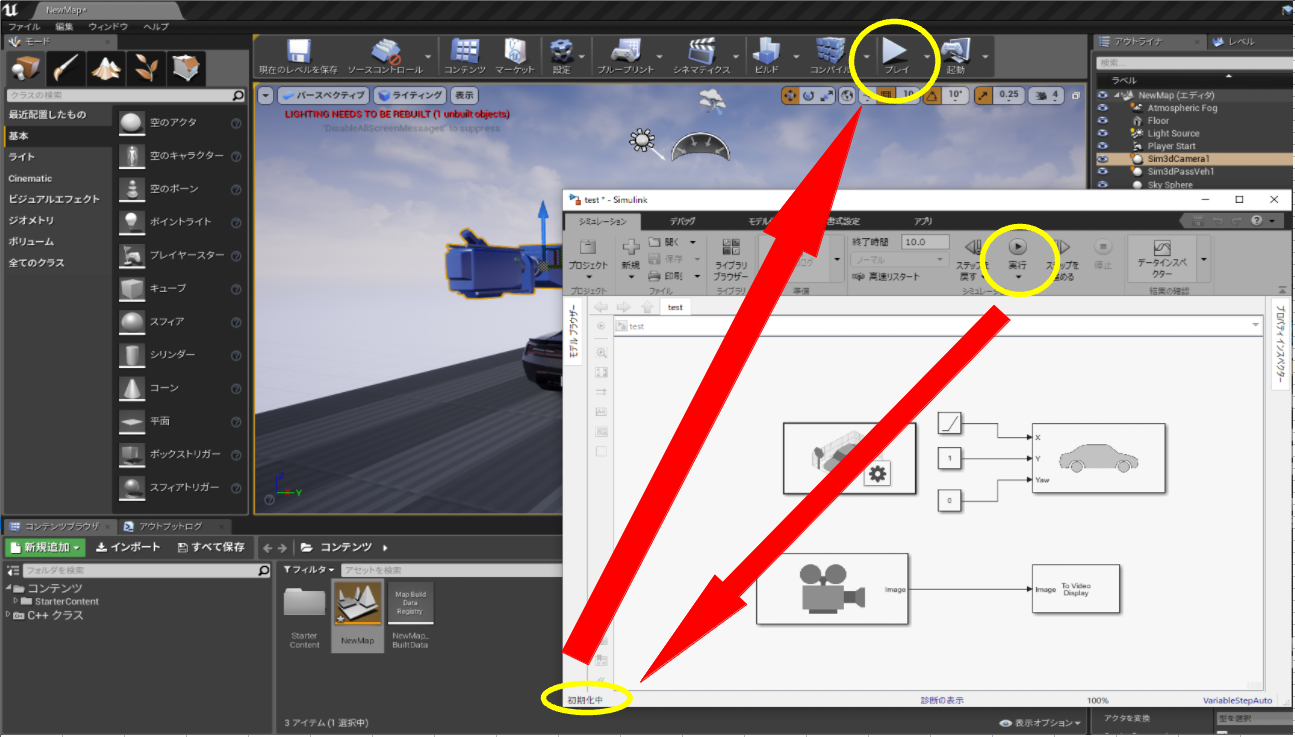Open Simulink Run (実行) dropdown arrow
Viewport: 1295px width, 737px height.
point(1017,277)
